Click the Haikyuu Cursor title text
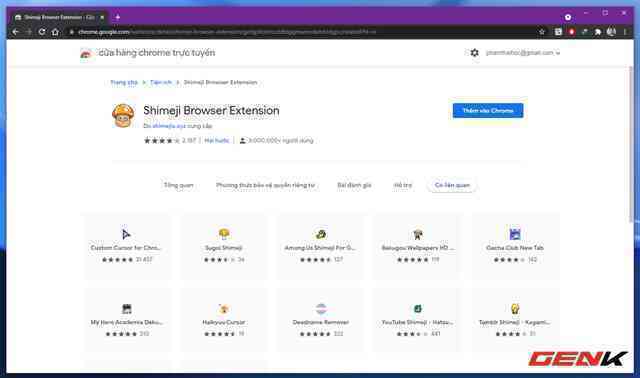640x378 pixels. (224, 322)
